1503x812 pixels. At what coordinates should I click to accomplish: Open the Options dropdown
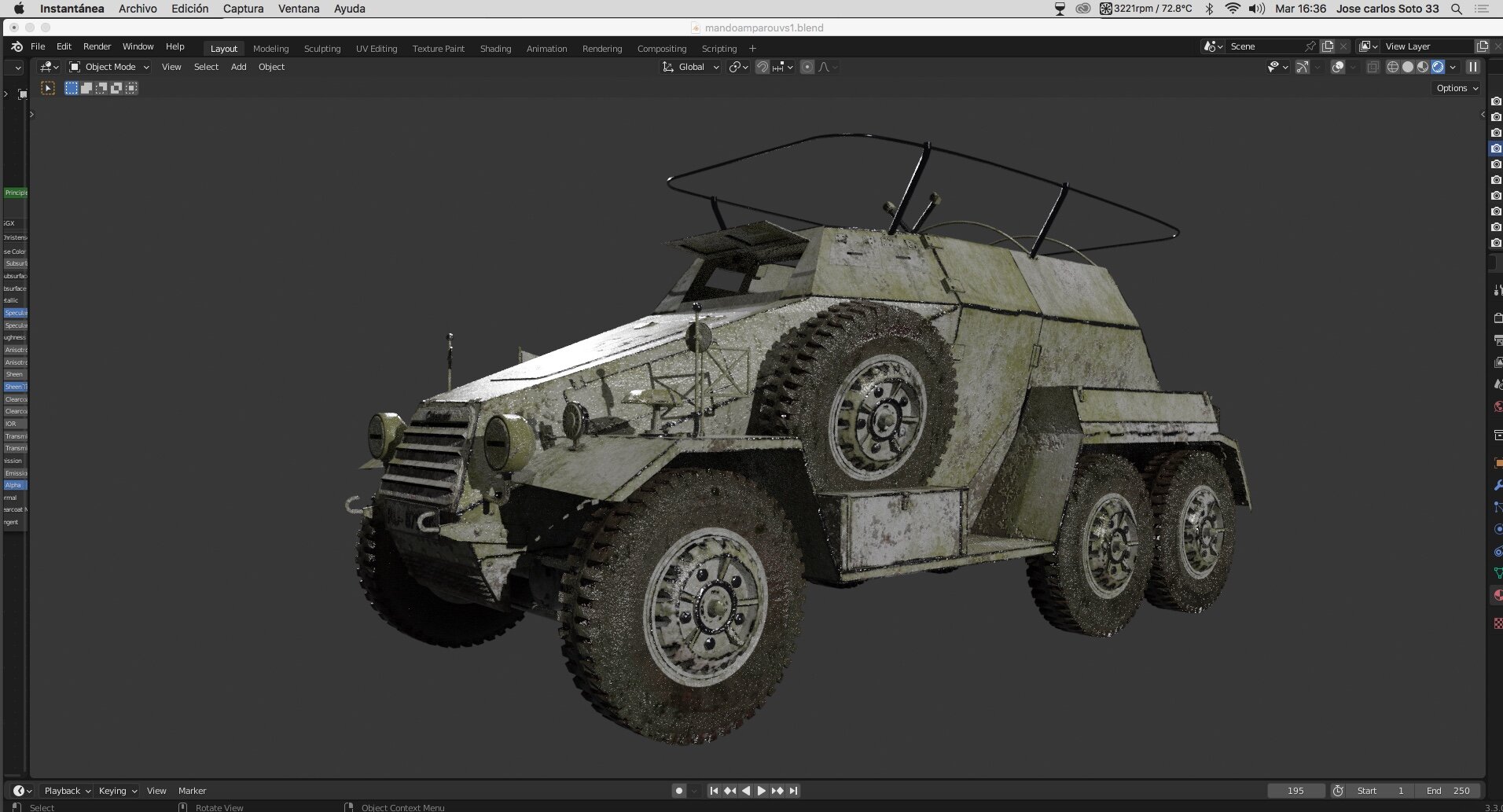(1457, 88)
